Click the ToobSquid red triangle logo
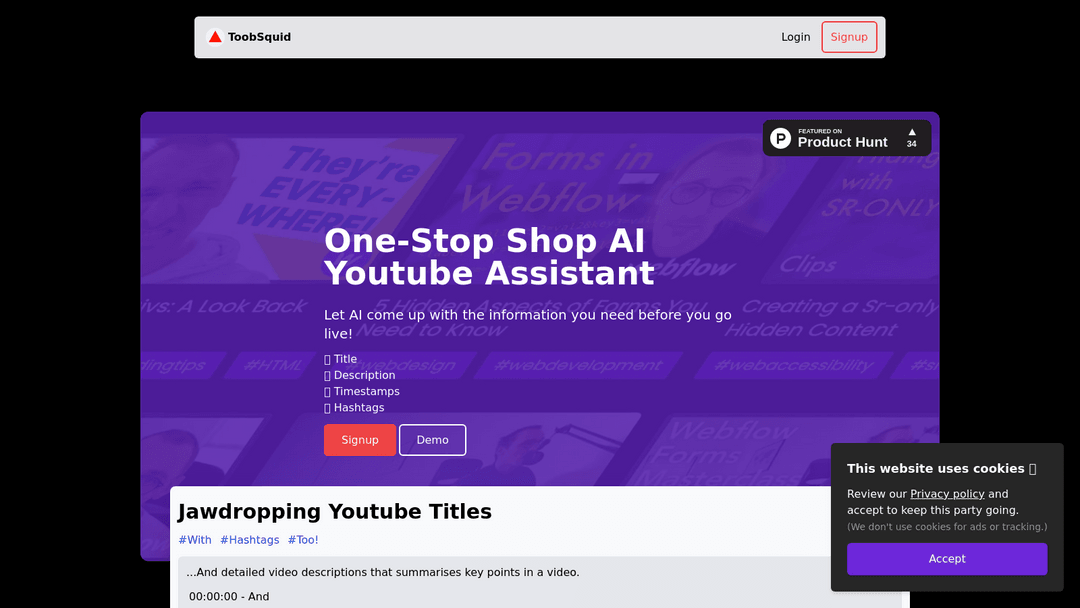Viewport: 1080px width, 608px height. point(215,37)
